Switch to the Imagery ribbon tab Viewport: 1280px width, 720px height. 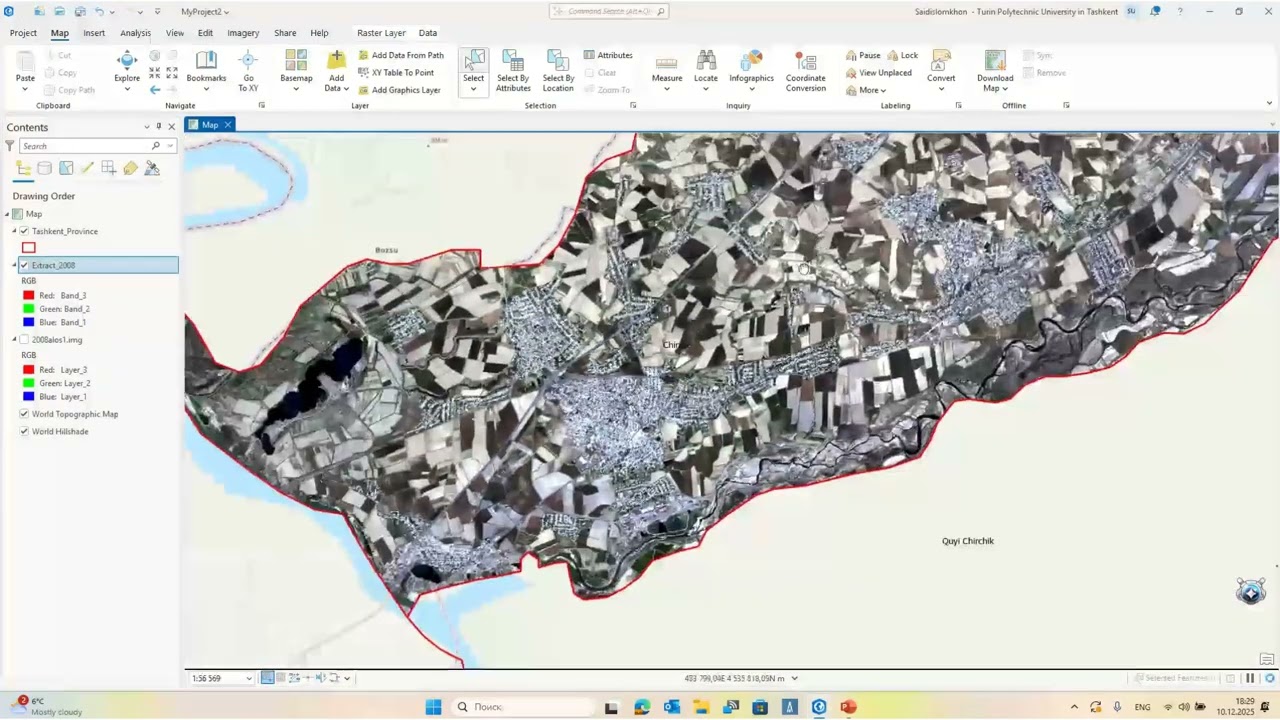click(243, 33)
